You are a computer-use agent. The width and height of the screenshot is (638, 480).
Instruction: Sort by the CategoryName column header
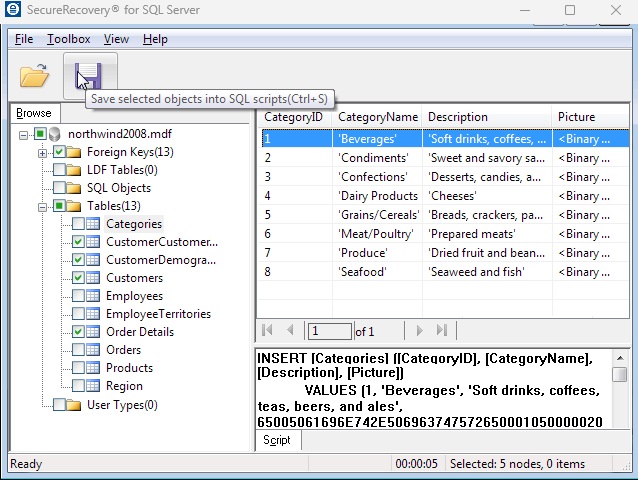378,117
